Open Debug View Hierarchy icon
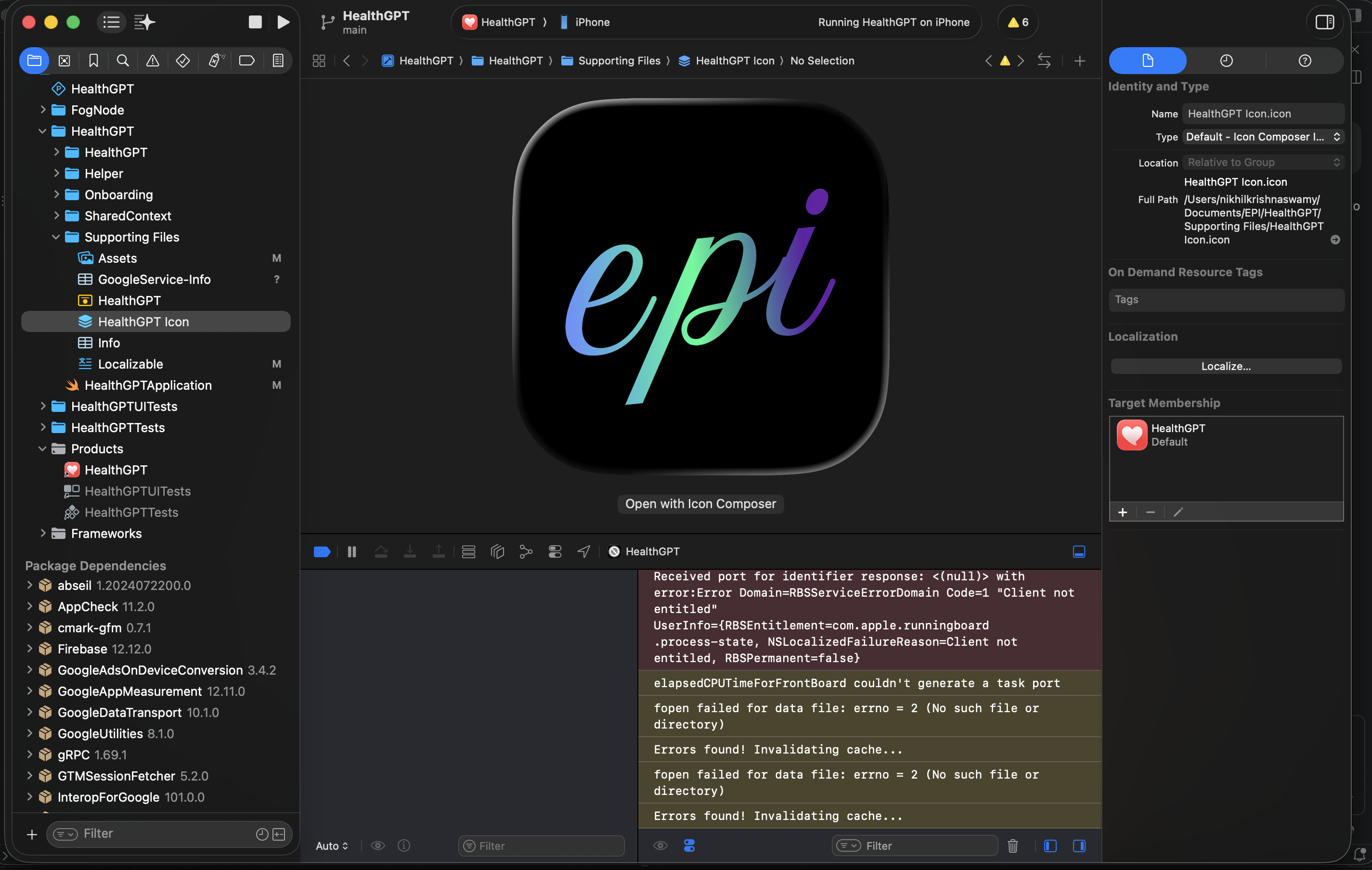 click(497, 551)
